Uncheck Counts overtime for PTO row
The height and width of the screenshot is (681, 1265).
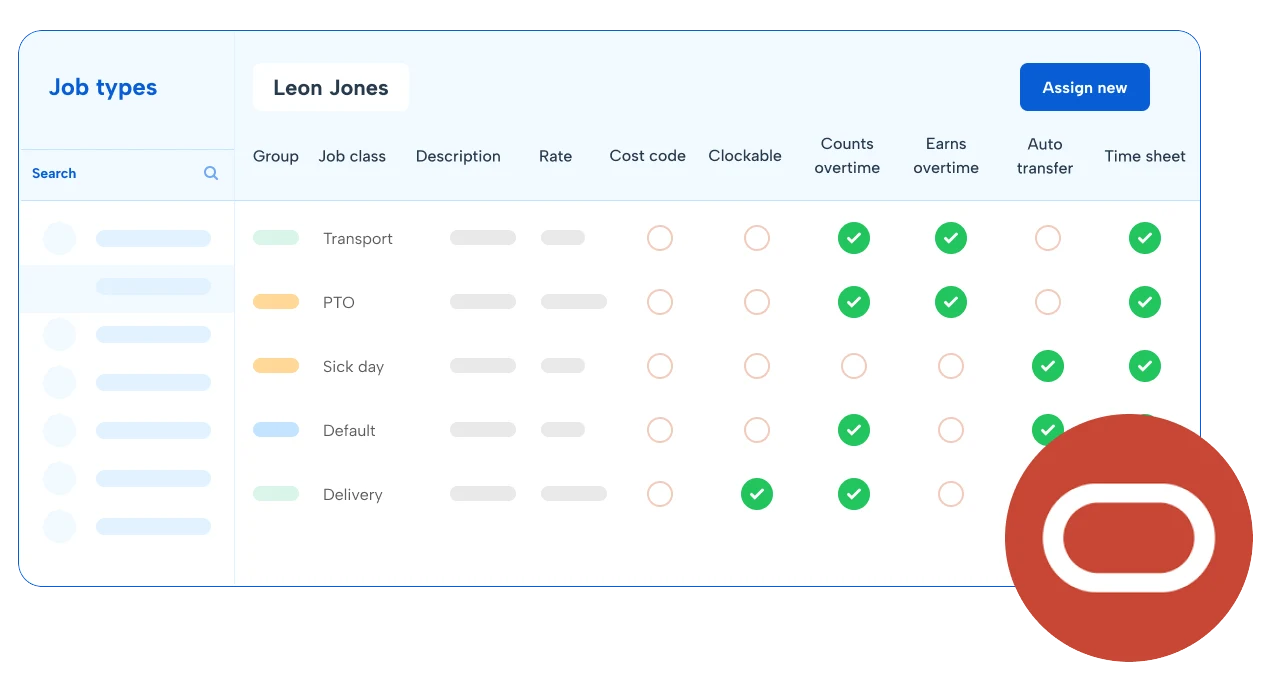pyautogui.click(x=854, y=302)
